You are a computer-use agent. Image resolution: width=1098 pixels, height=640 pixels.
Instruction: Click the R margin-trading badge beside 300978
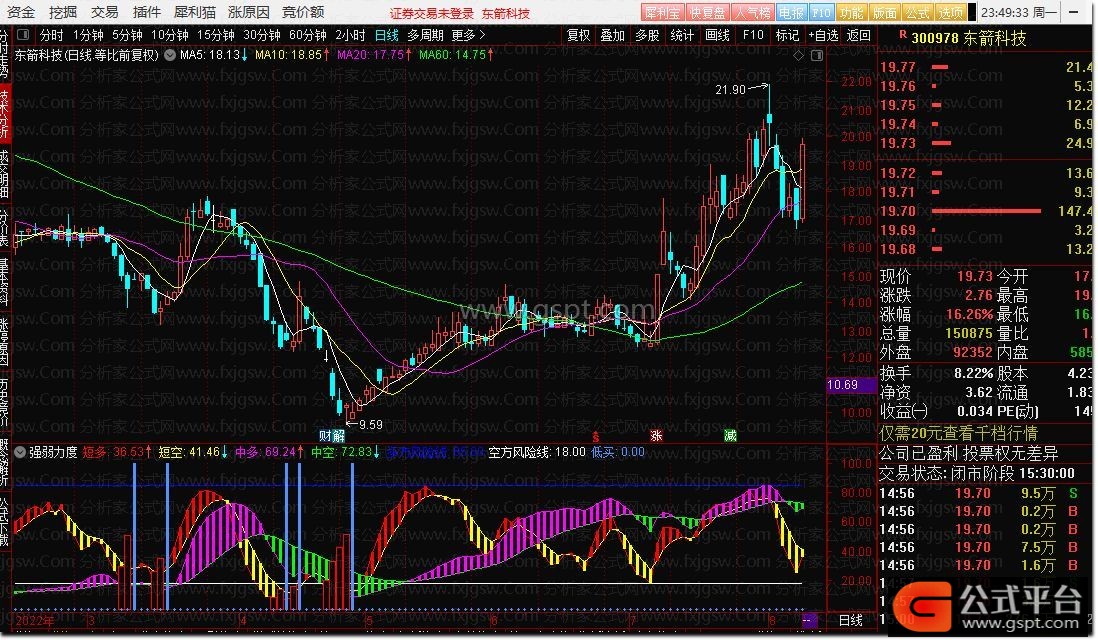(903, 34)
